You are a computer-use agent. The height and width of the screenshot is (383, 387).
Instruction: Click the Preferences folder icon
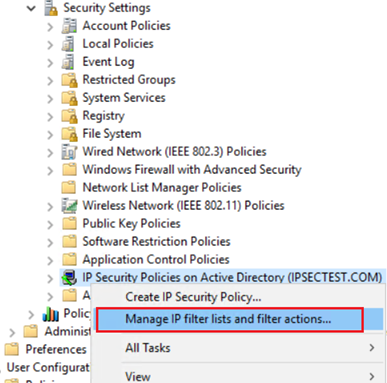point(12,349)
